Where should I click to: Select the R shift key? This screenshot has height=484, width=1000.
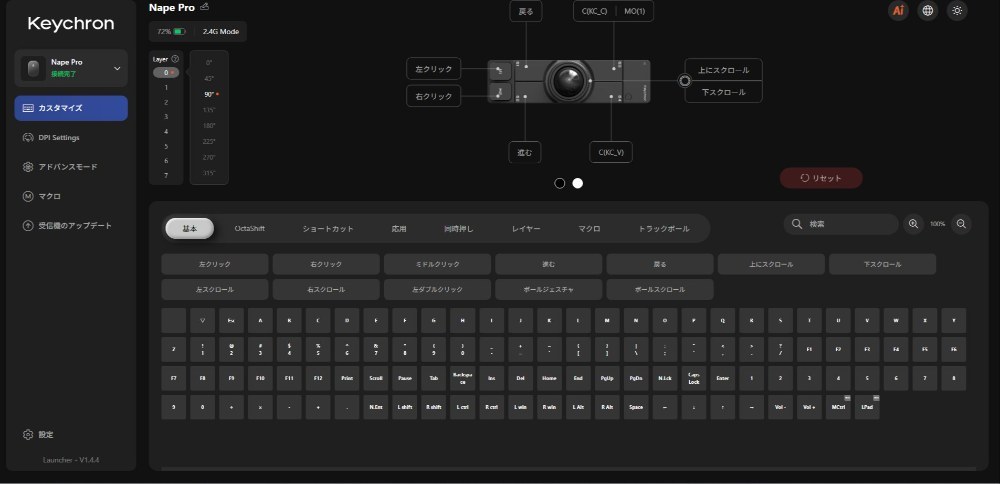[434, 407]
